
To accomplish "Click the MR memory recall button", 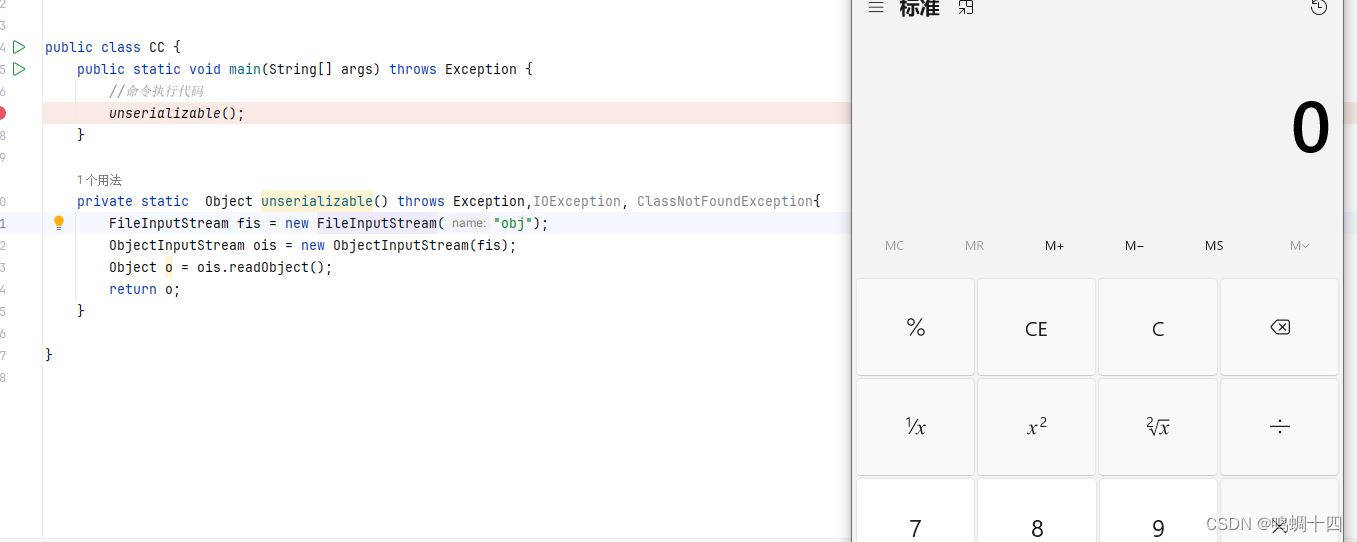I will click(x=974, y=246).
